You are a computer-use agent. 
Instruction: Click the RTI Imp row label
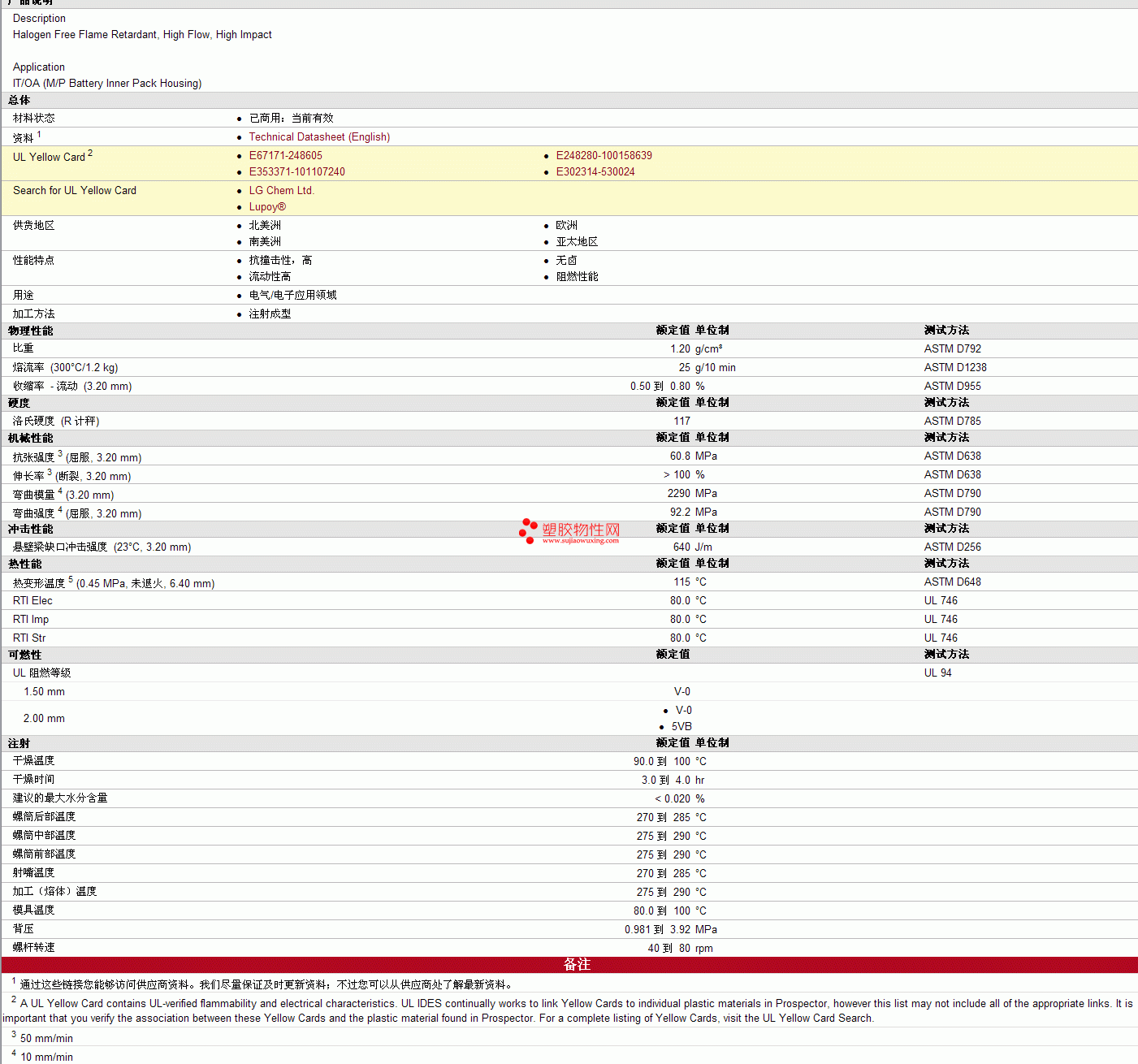tap(31, 620)
